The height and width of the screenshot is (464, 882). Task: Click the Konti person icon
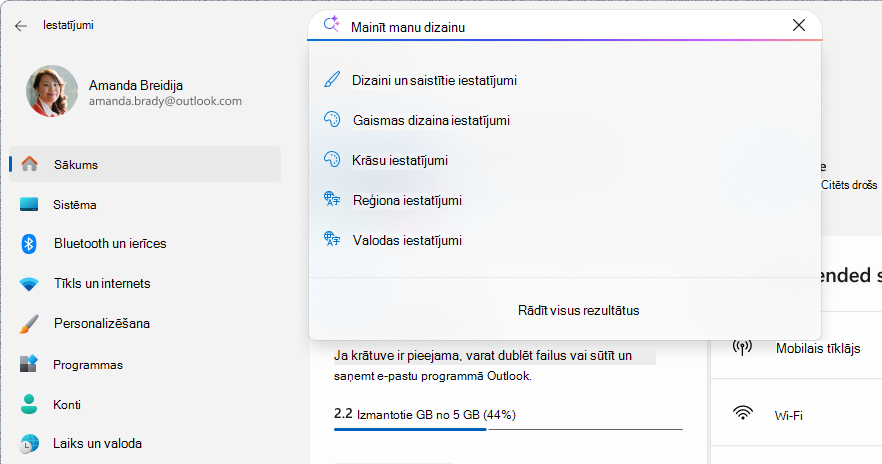(x=29, y=404)
